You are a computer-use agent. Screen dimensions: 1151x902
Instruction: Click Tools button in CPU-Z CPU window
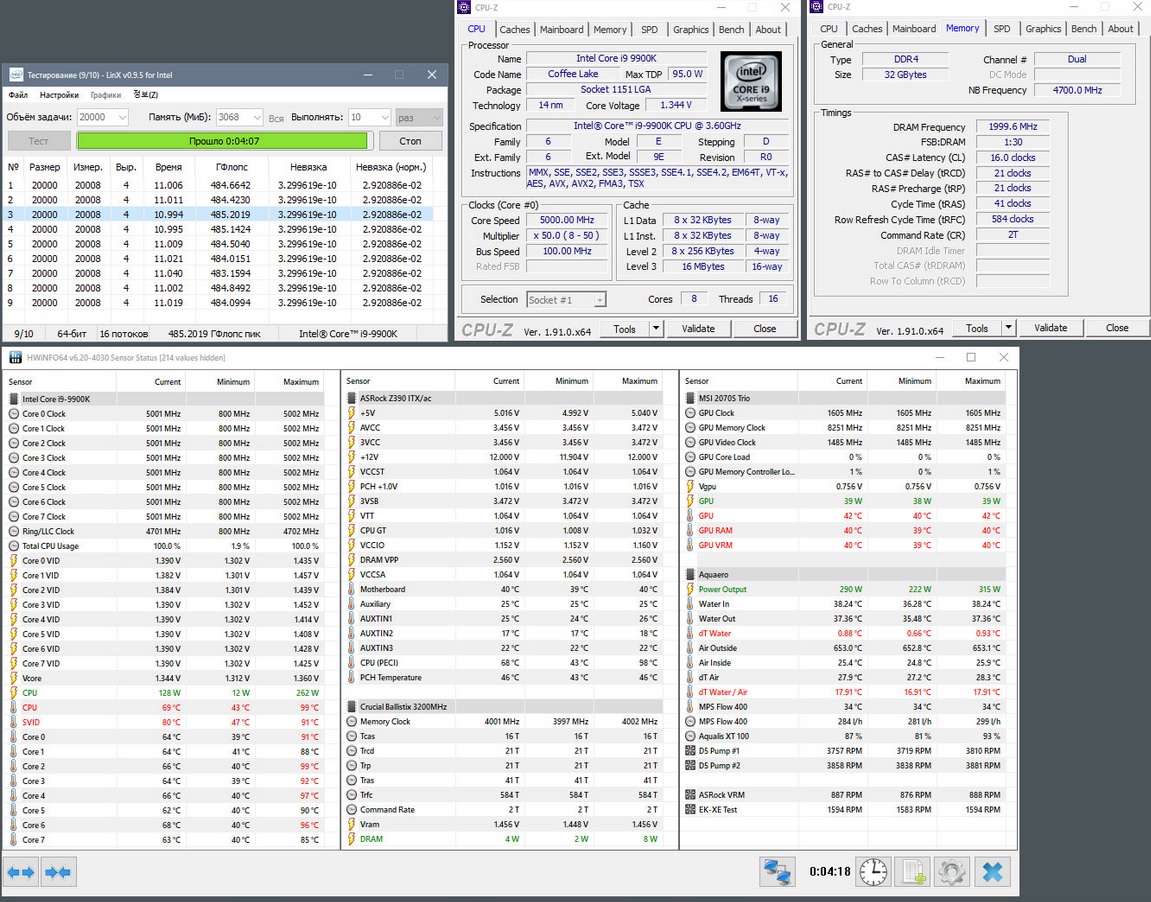pos(625,329)
